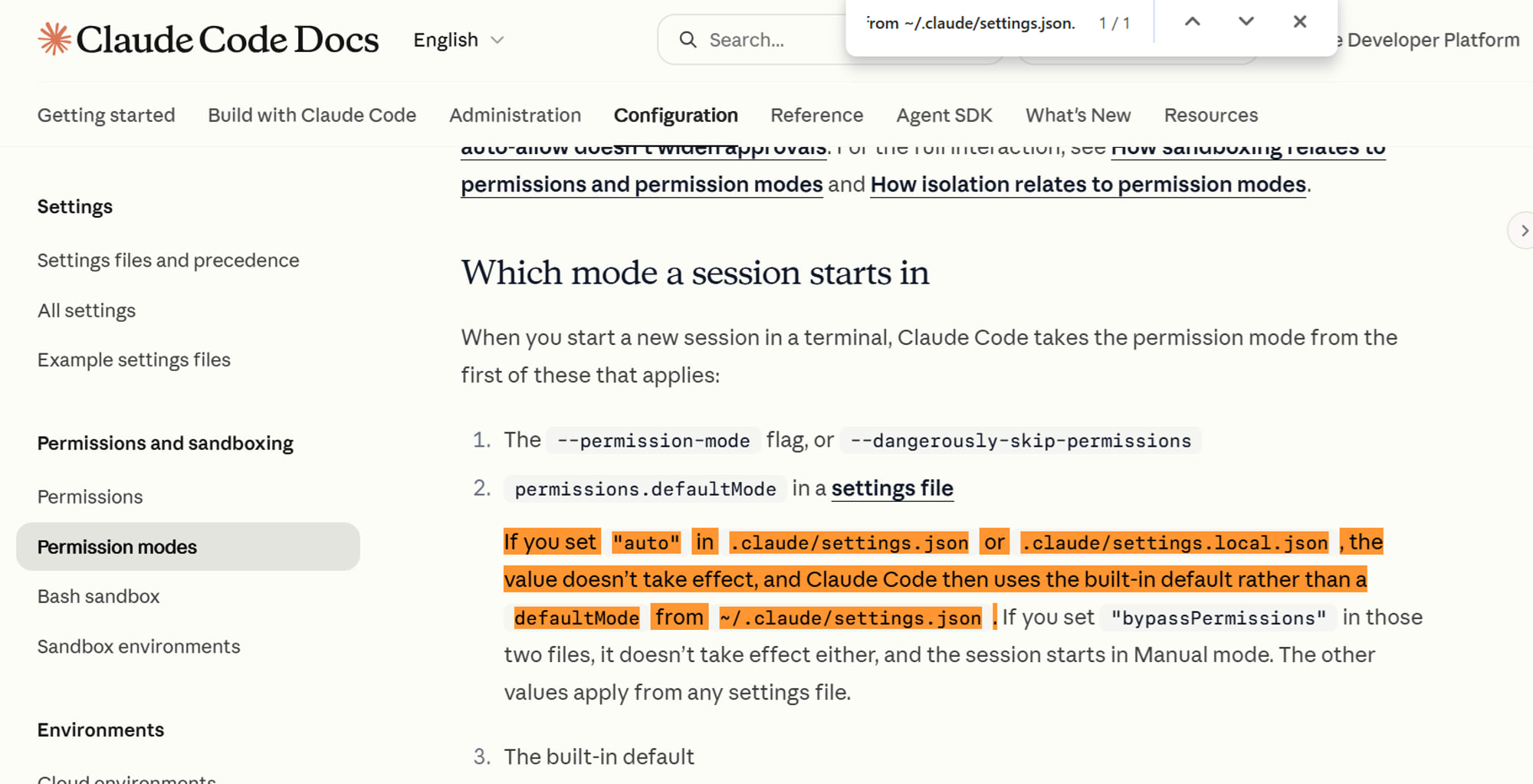
Task: Open the Resources tab
Action: point(1211,115)
